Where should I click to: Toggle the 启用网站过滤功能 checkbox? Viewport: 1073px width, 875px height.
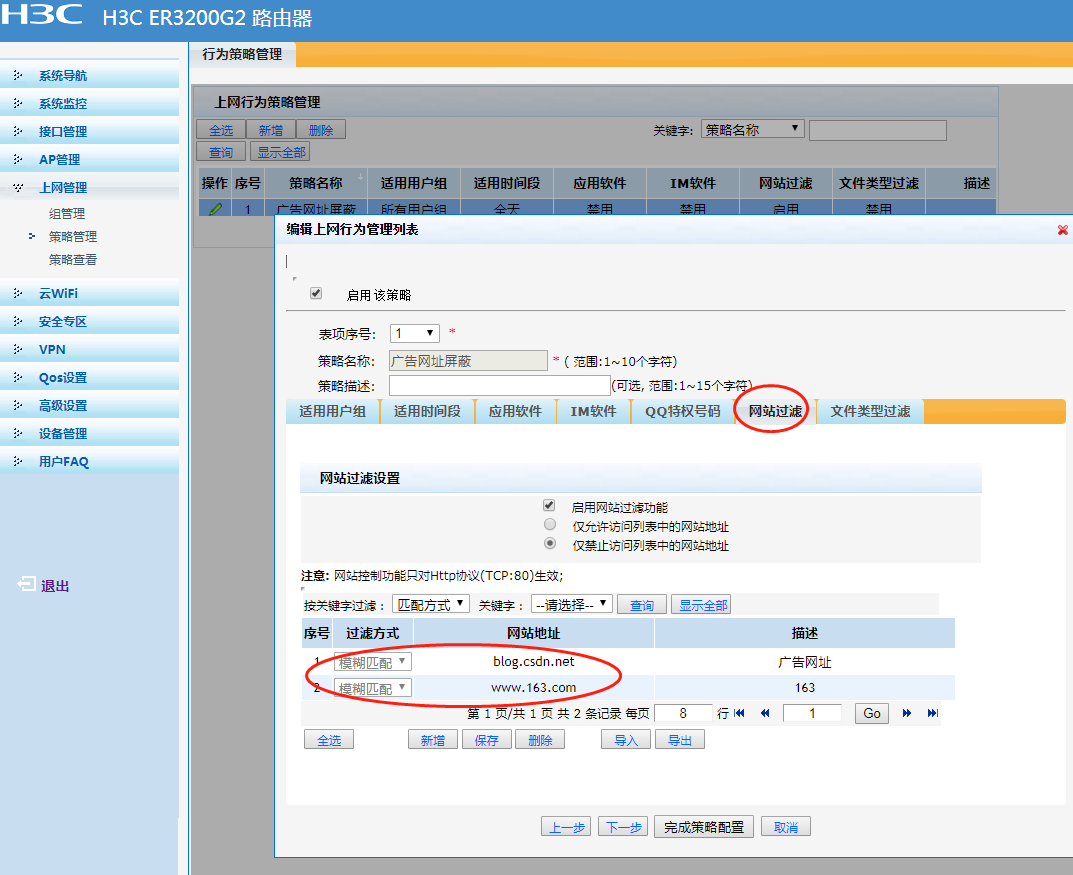point(549,506)
